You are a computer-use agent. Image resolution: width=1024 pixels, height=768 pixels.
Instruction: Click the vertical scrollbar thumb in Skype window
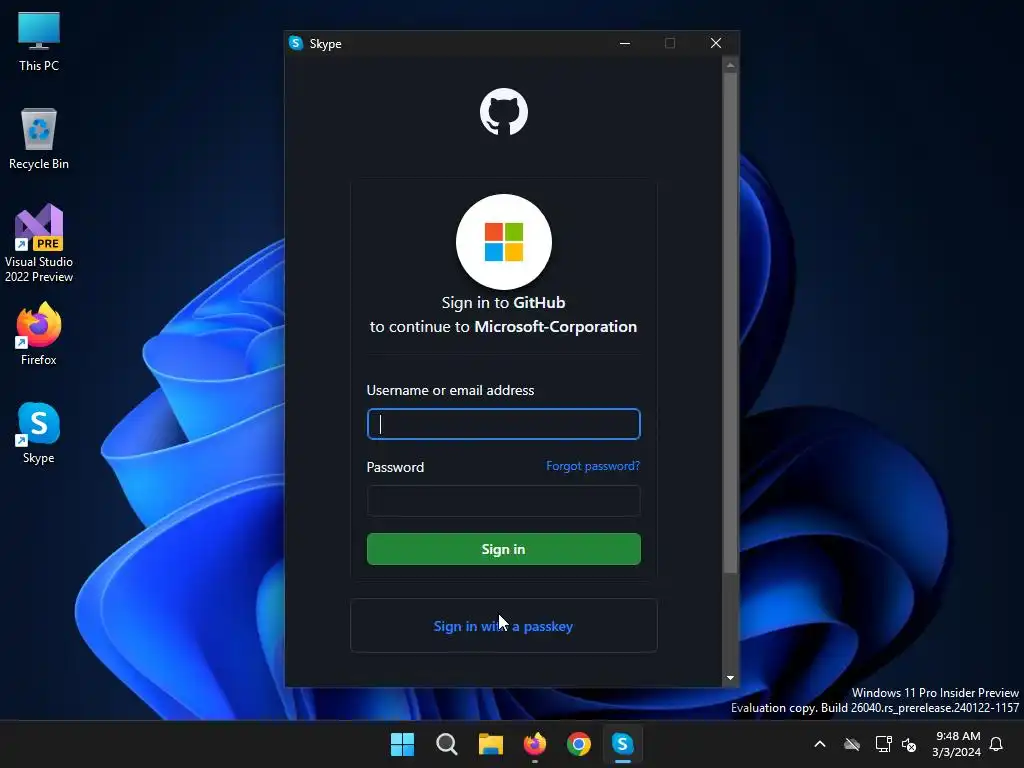(x=730, y=323)
